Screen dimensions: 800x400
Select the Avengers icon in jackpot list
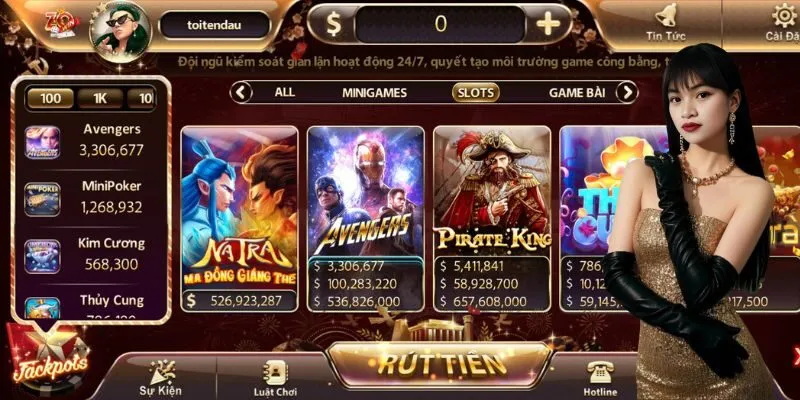click(x=42, y=143)
